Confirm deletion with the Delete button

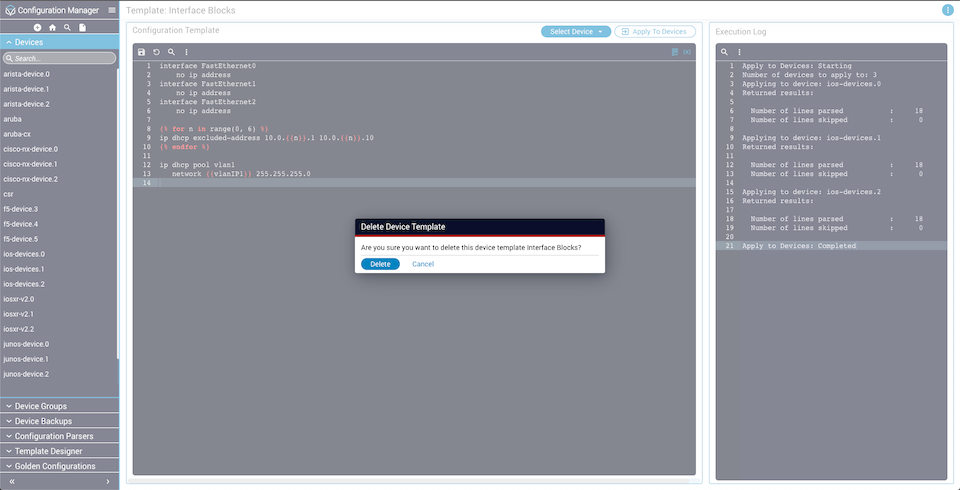coord(380,264)
